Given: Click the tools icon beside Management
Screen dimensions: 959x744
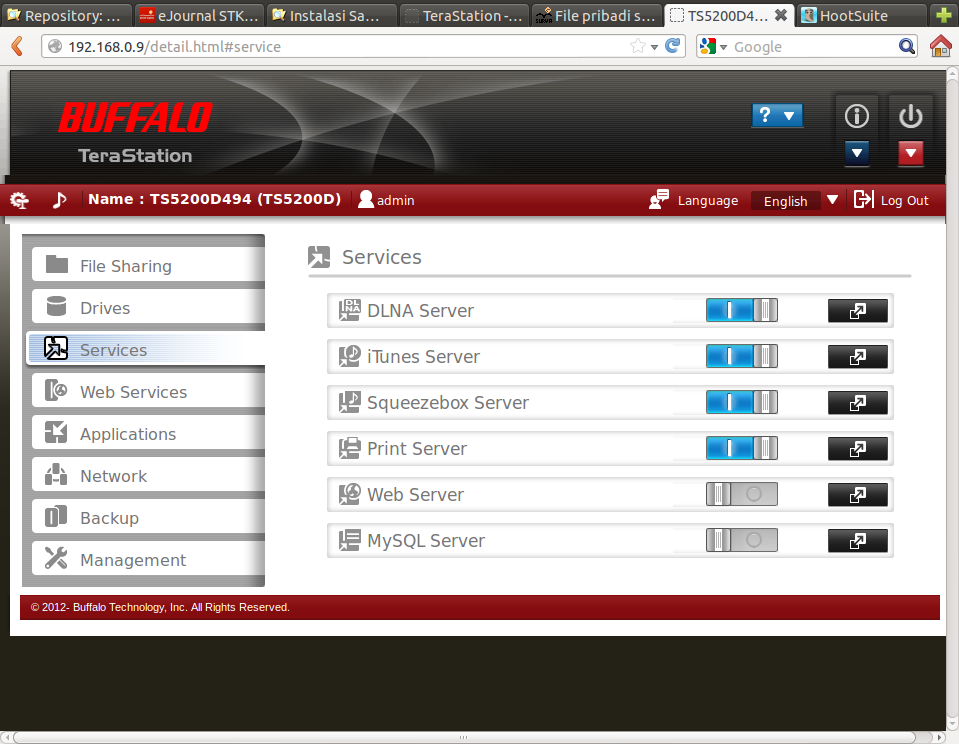Looking at the screenshot, I should tap(56, 558).
